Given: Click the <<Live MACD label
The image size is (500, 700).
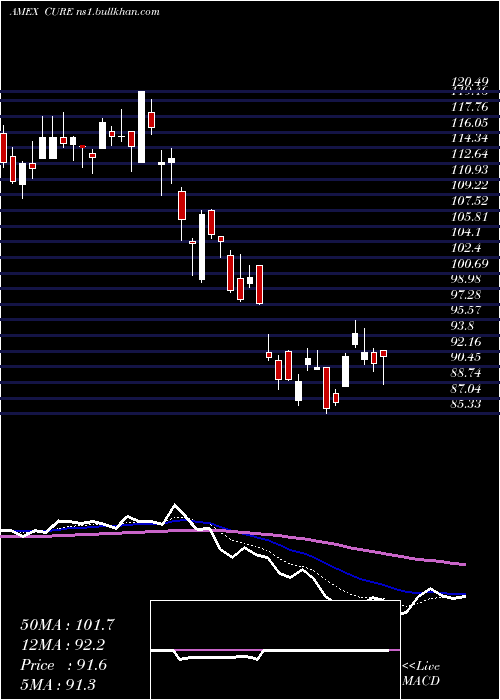Looking at the screenshot, I should click(x=421, y=673).
